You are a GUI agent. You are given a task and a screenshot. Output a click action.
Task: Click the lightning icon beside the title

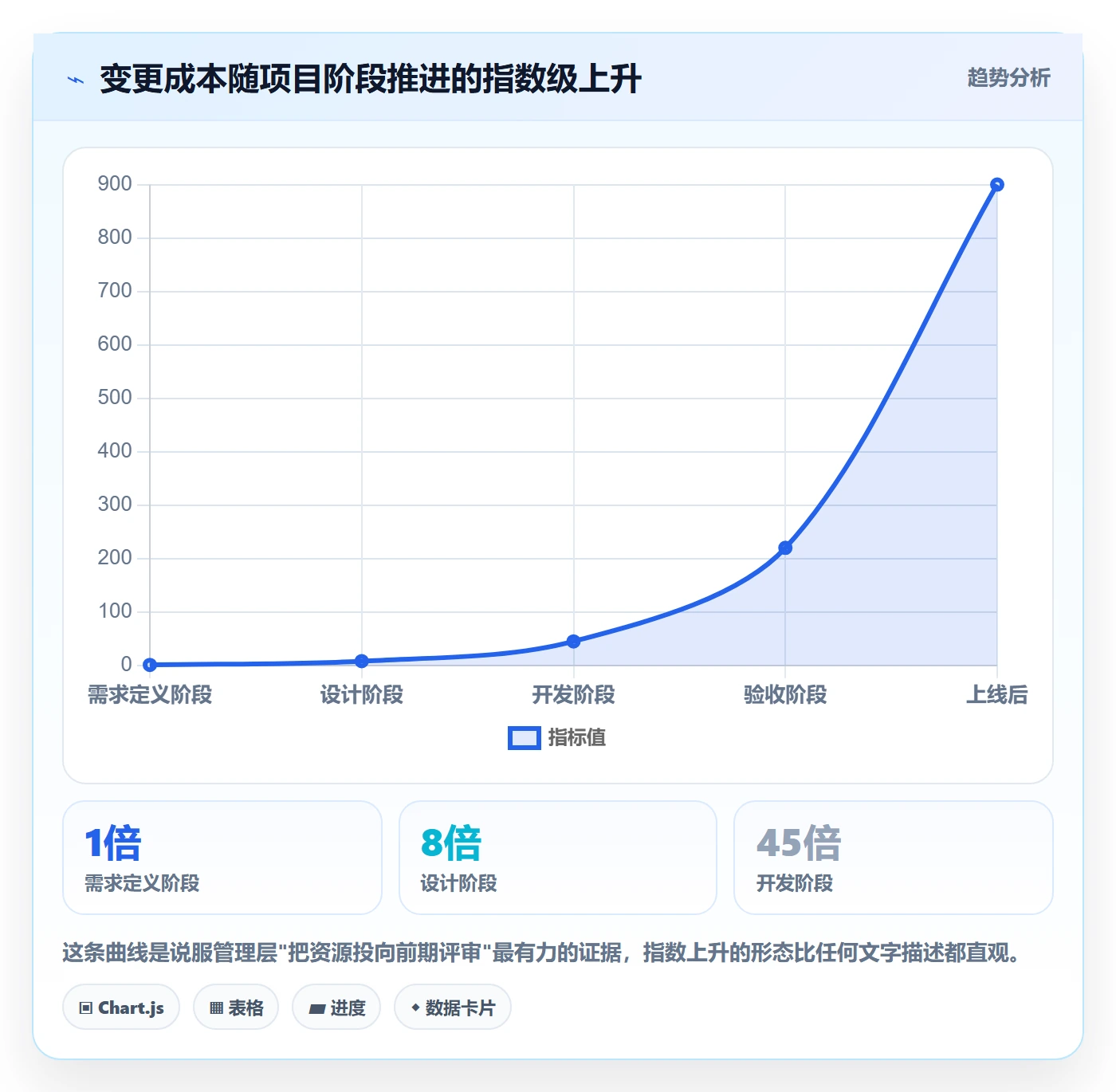76,80
